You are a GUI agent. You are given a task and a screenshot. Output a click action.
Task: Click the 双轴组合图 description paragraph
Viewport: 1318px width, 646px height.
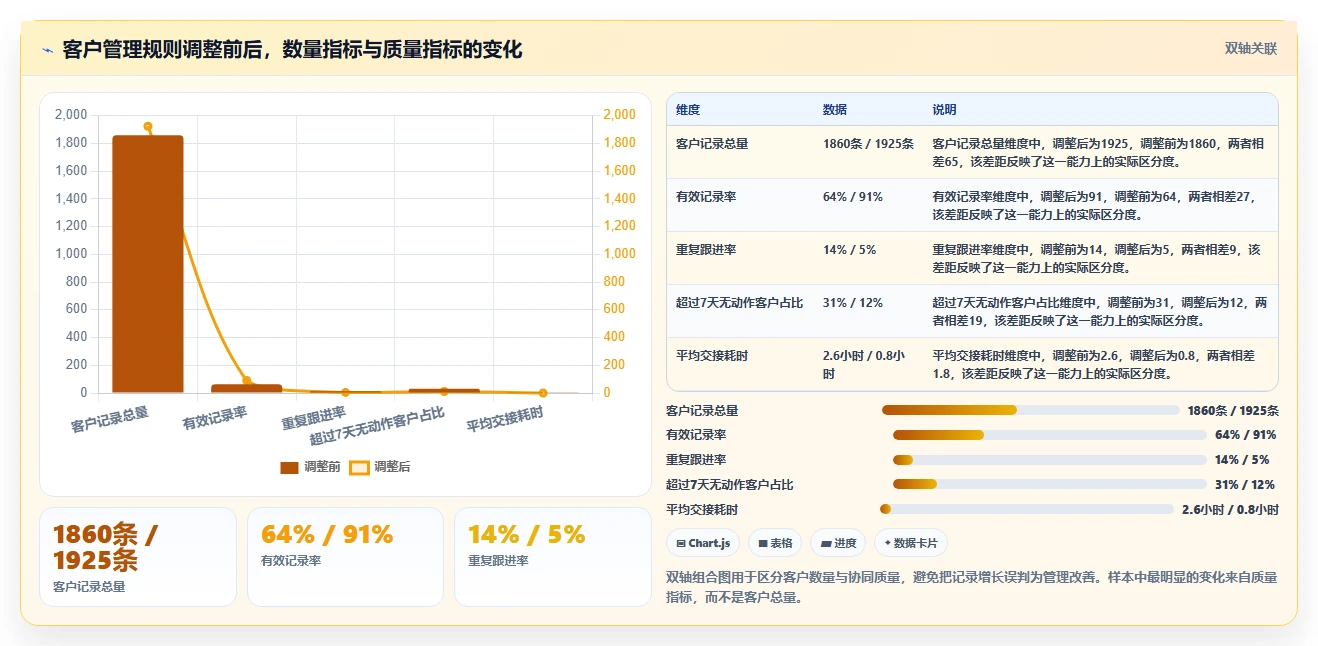[x=971, y=587]
